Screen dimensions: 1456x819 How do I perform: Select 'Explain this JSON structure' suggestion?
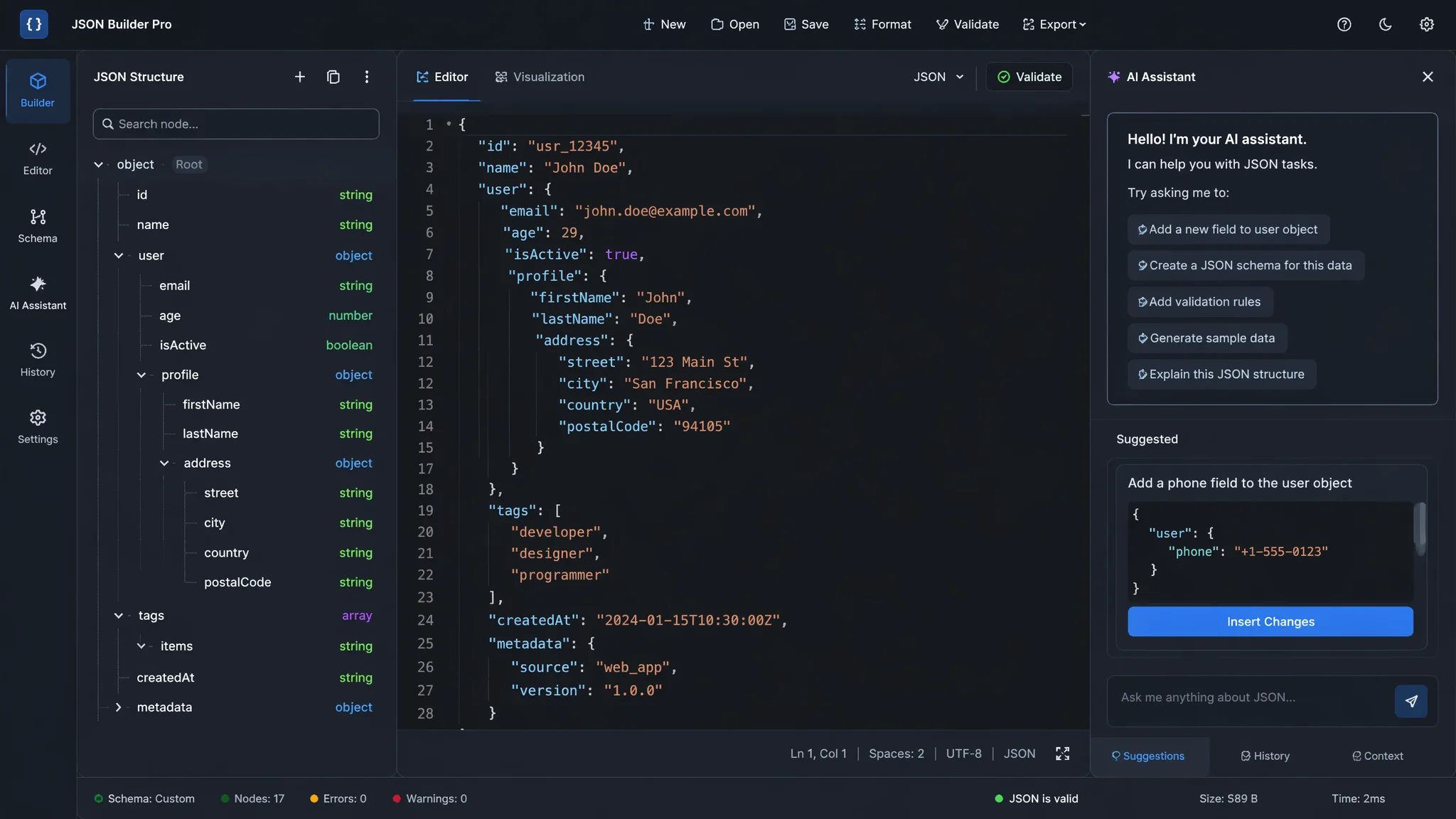[x=1221, y=375]
